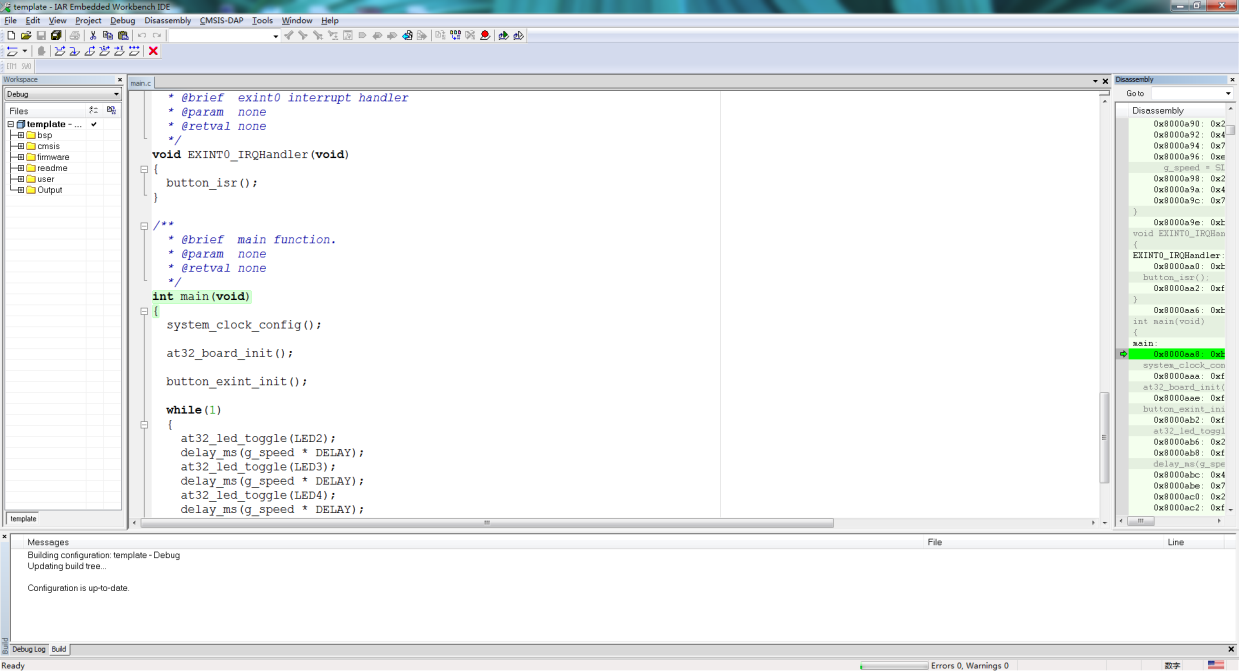Click the Go to address input field
The width and height of the screenshot is (1239, 671).
click(x=1185, y=93)
